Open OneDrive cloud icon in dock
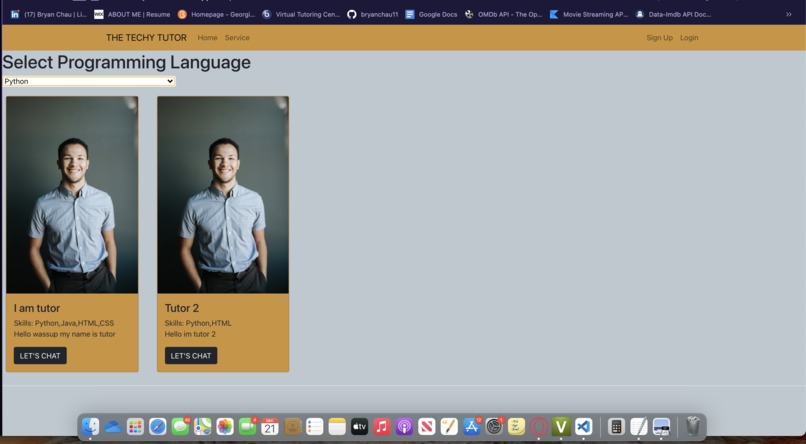The image size is (806, 444). pyautogui.click(x=113, y=427)
